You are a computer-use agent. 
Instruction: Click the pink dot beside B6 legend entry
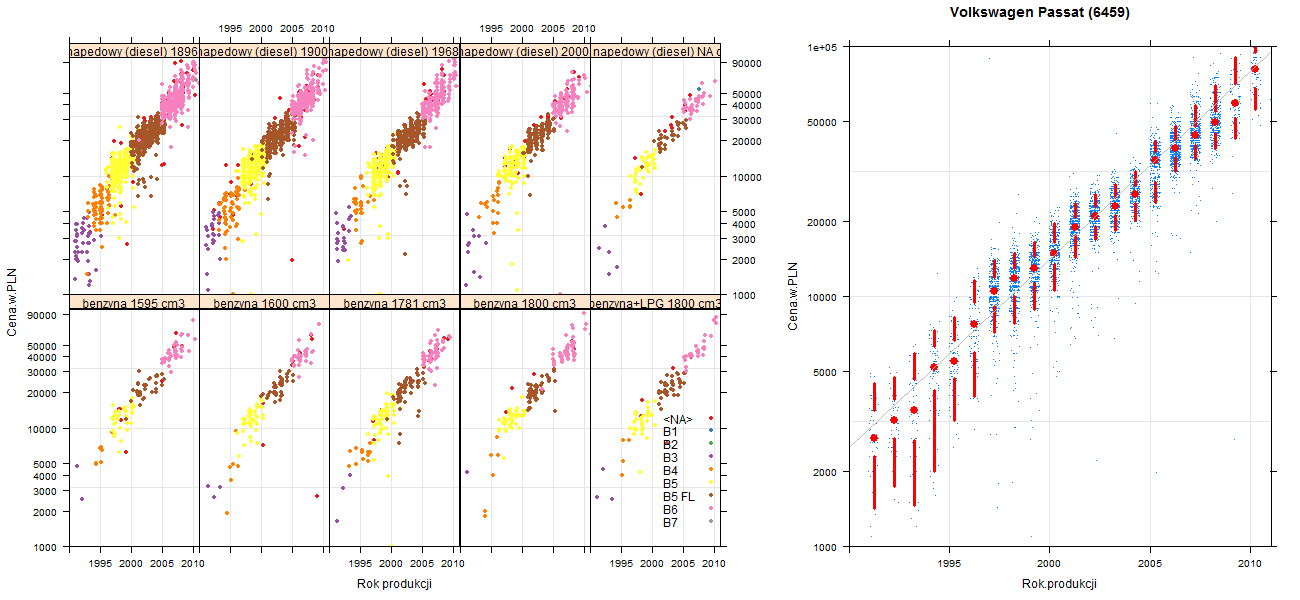[710, 509]
